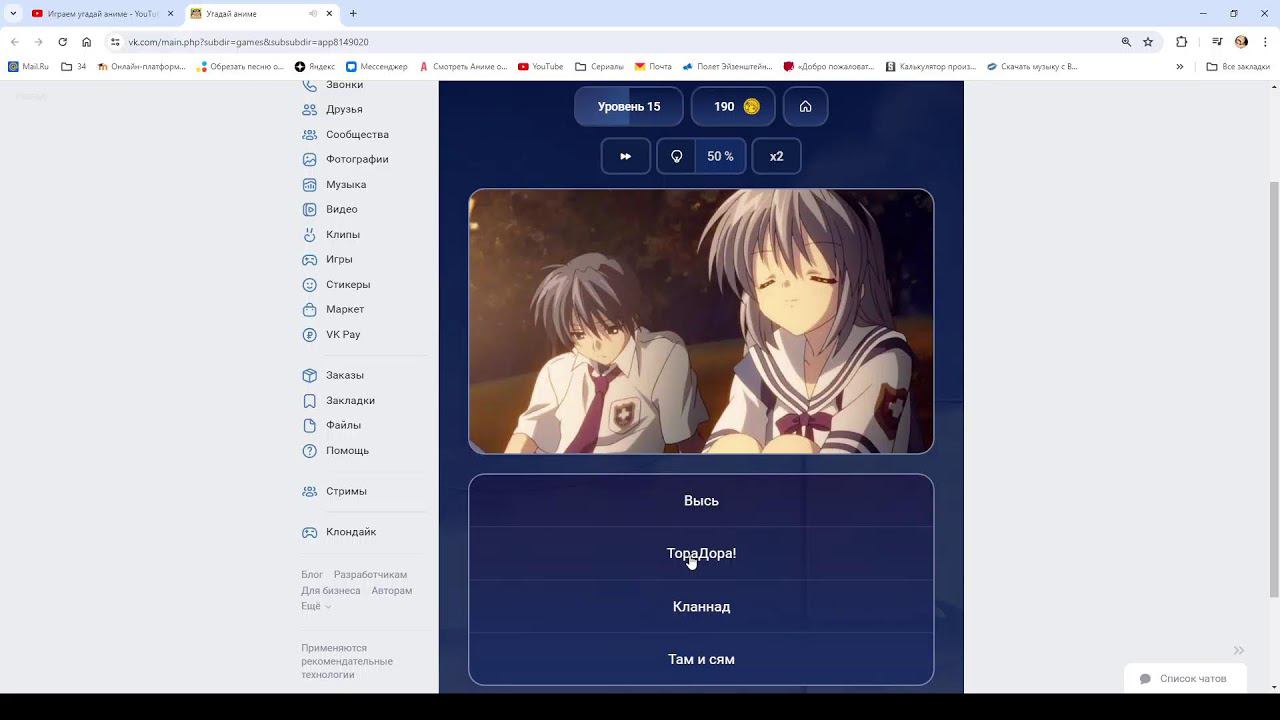Screen dimensions: 1280x720
Task: Skip the question with the fast-forward button
Action: coord(626,156)
